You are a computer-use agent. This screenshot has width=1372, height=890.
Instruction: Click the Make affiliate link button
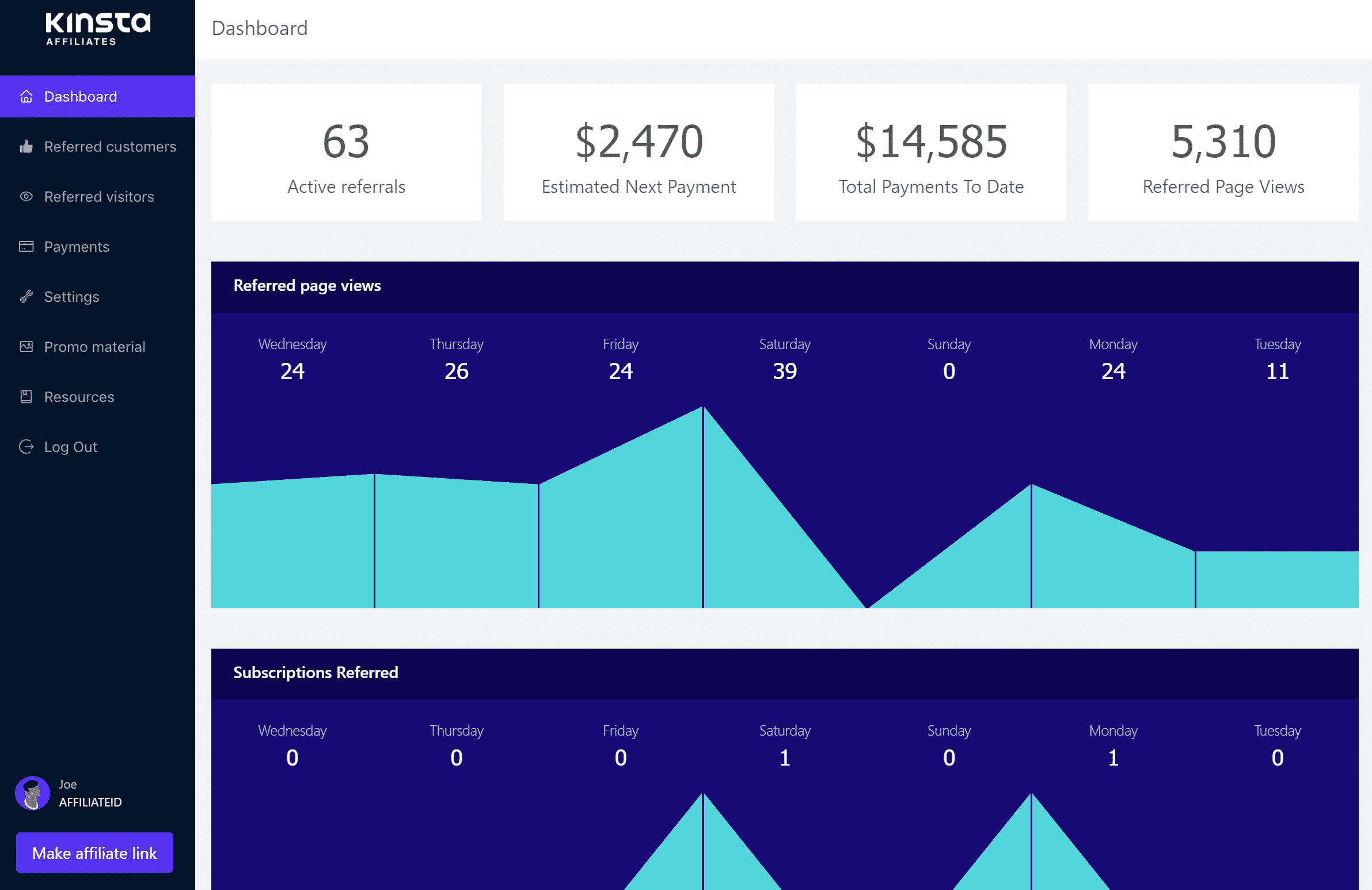94,852
